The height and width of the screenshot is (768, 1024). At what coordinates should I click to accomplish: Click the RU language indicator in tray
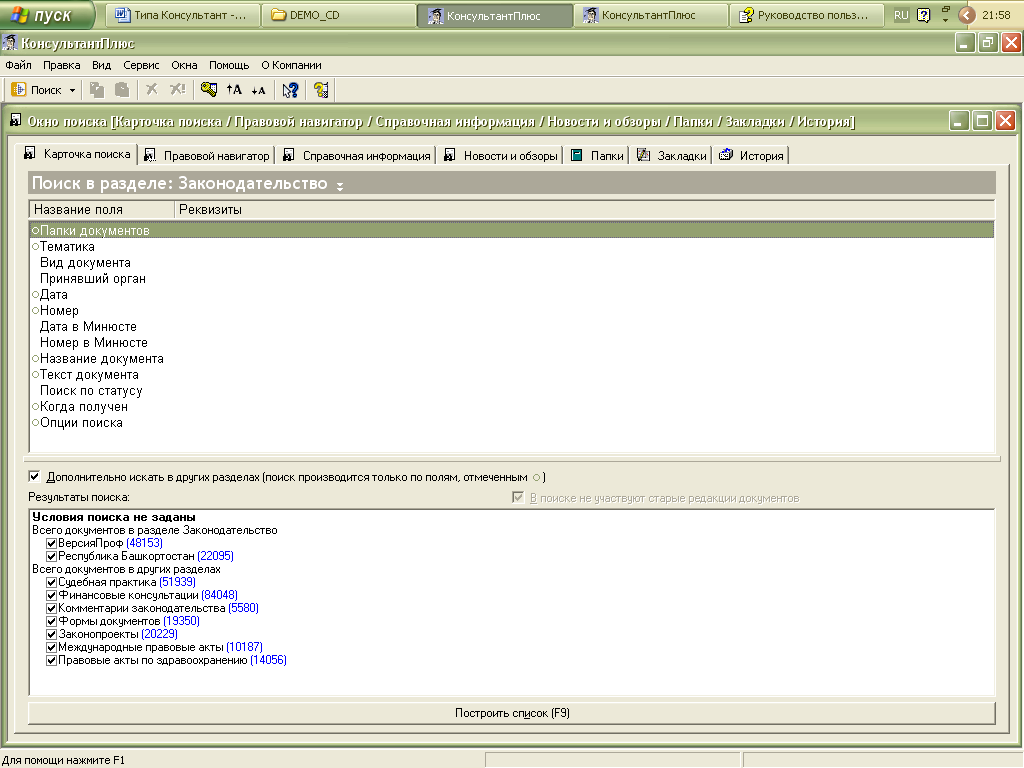click(901, 15)
